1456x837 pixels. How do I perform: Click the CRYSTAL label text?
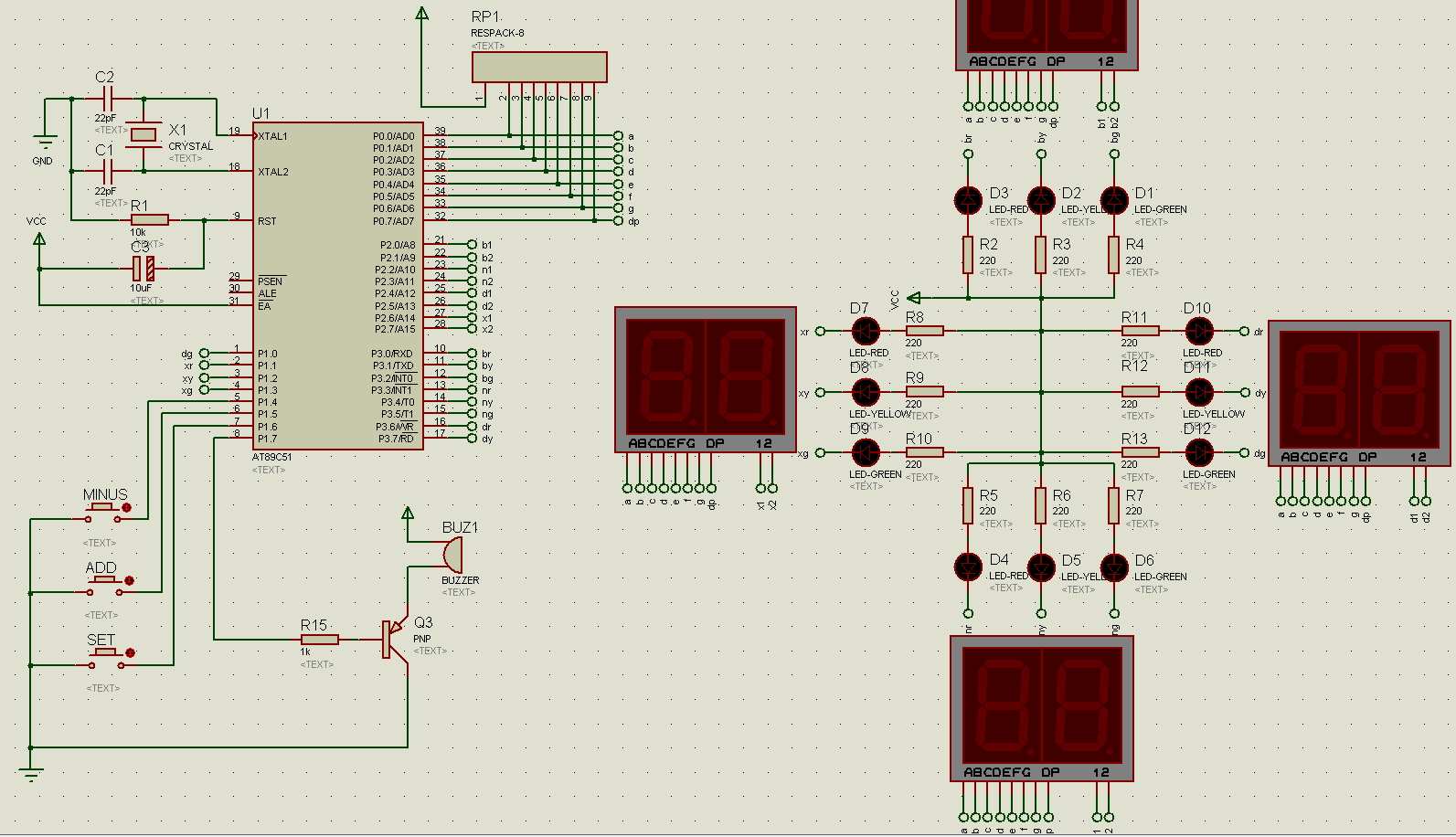[x=190, y=146]
